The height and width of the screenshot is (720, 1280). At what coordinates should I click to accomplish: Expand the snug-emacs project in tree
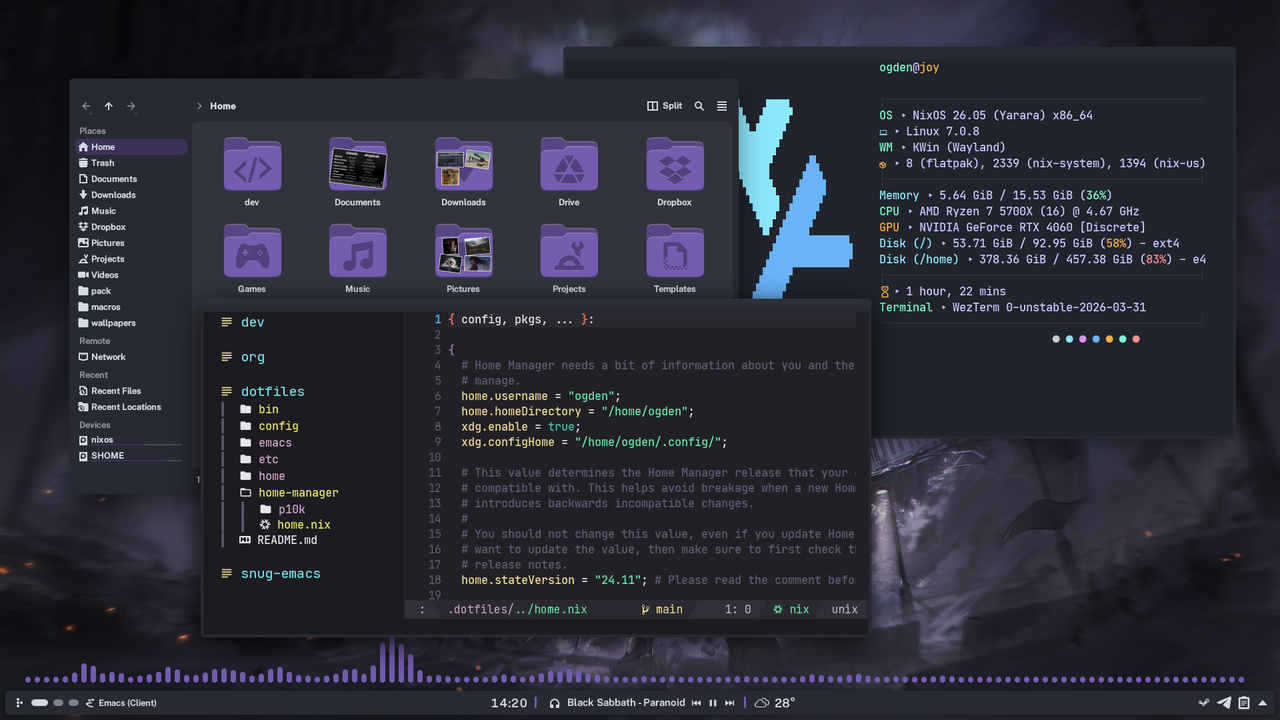(271, 573)
